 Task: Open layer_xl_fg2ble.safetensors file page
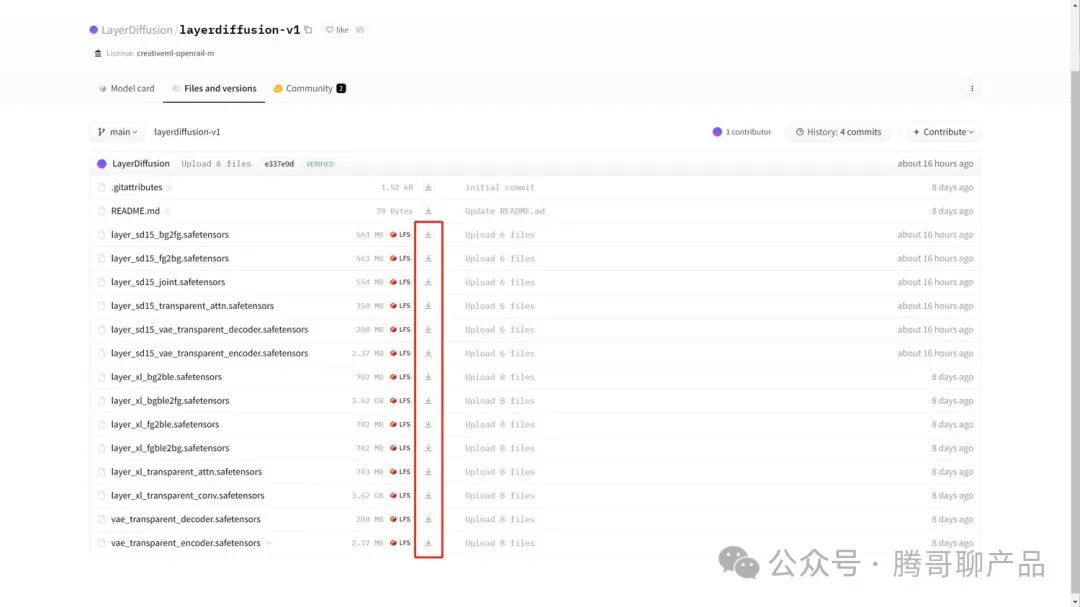coord(165,424)
